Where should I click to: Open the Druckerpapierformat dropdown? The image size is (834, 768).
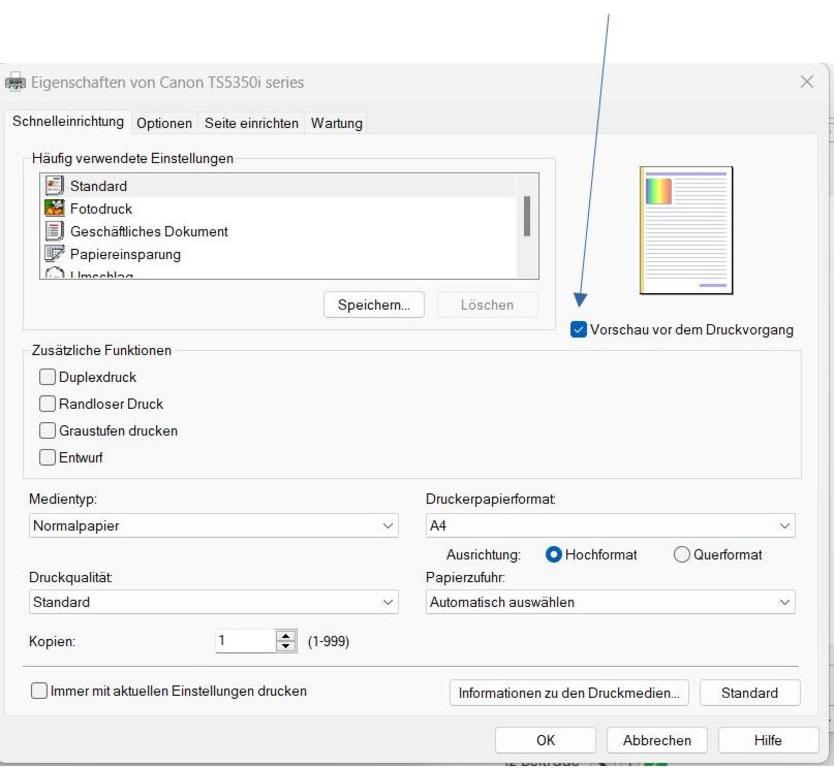coord(611,525)
